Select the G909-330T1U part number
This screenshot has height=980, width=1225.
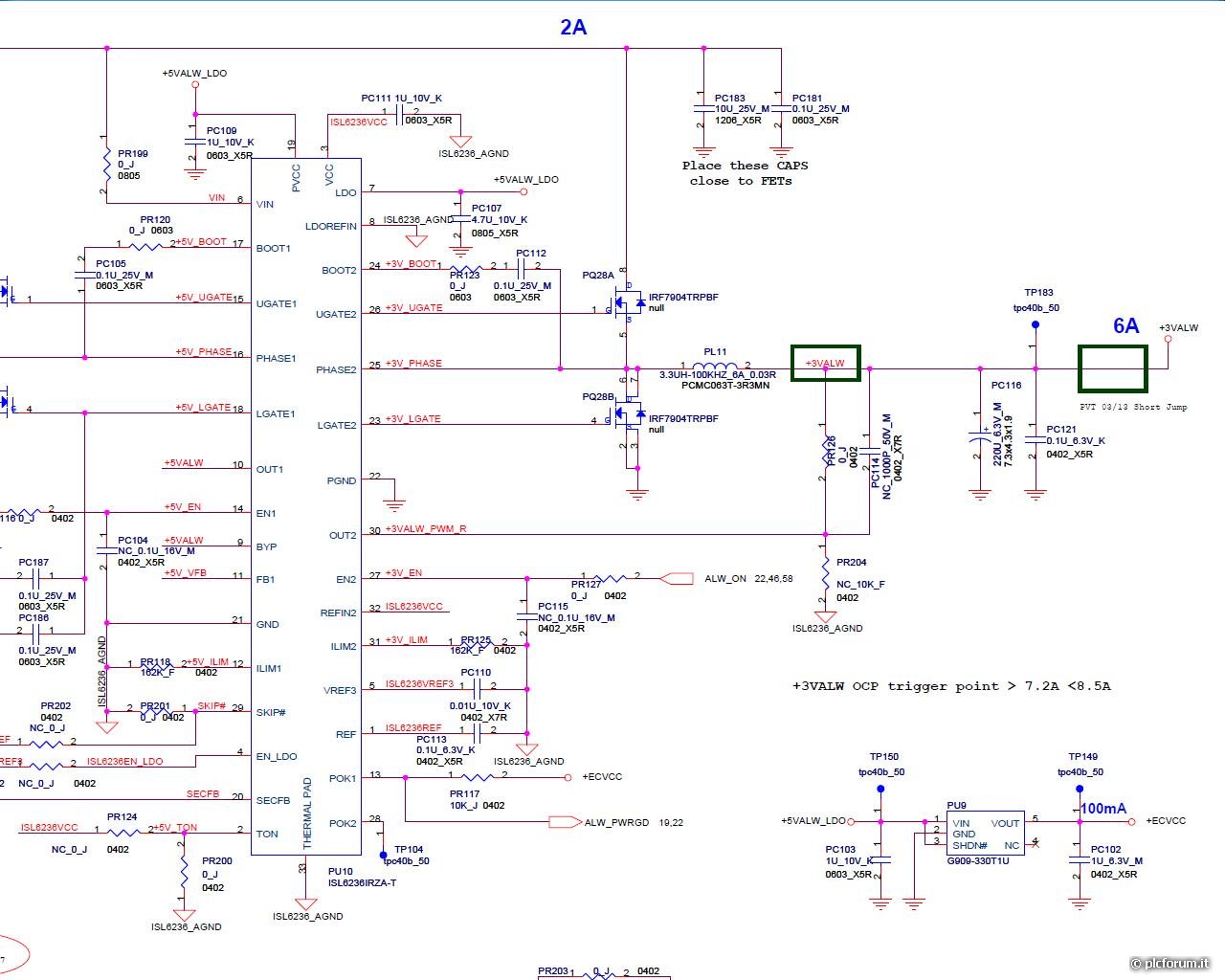tap(978, 861)
